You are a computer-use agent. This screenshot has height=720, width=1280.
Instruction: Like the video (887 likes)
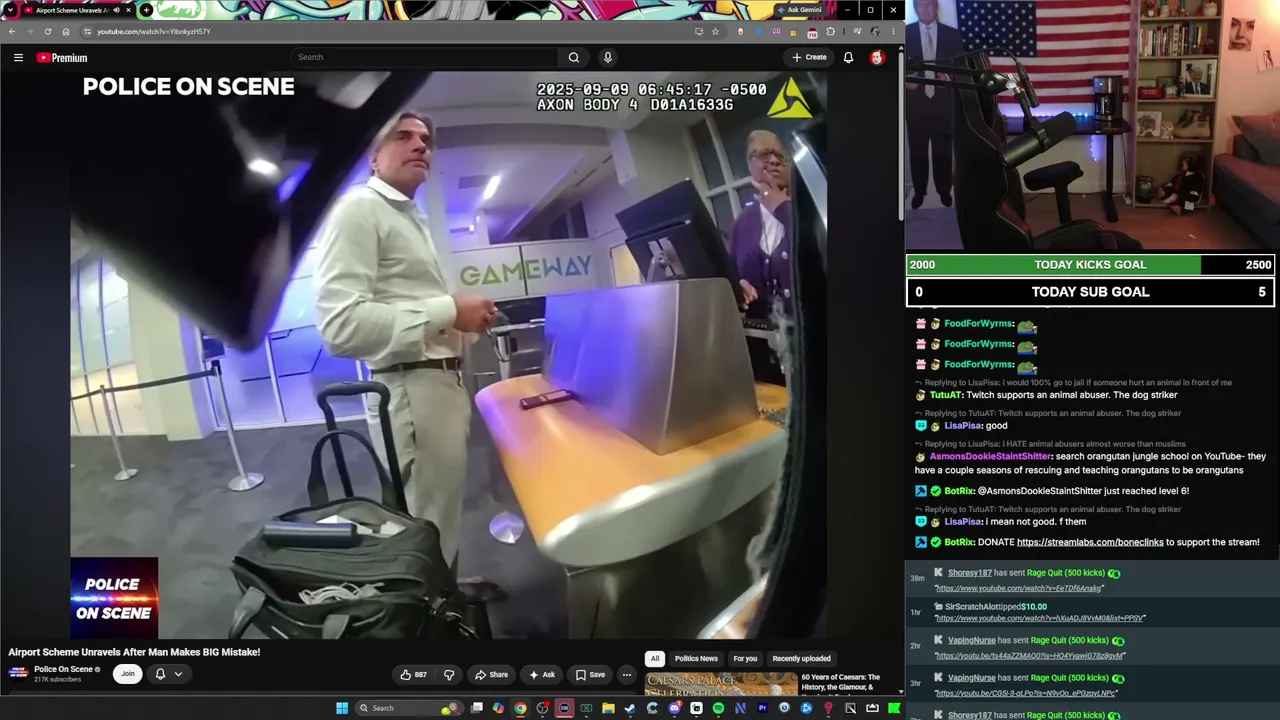click(x=413, y=674)
